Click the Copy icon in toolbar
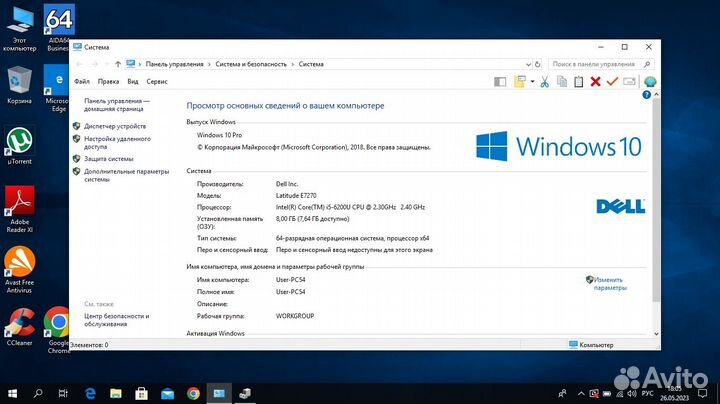 [562, 82]
